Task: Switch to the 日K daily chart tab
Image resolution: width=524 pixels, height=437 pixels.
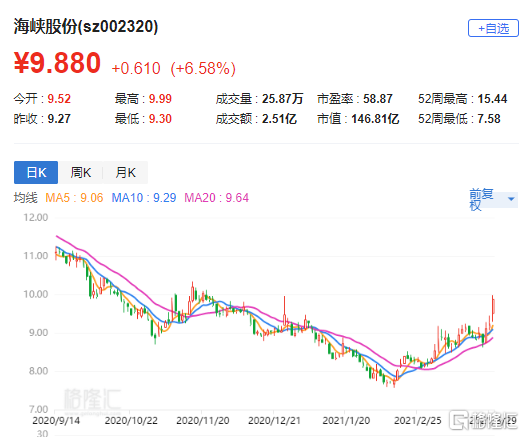Action: (x=36, y=172)
